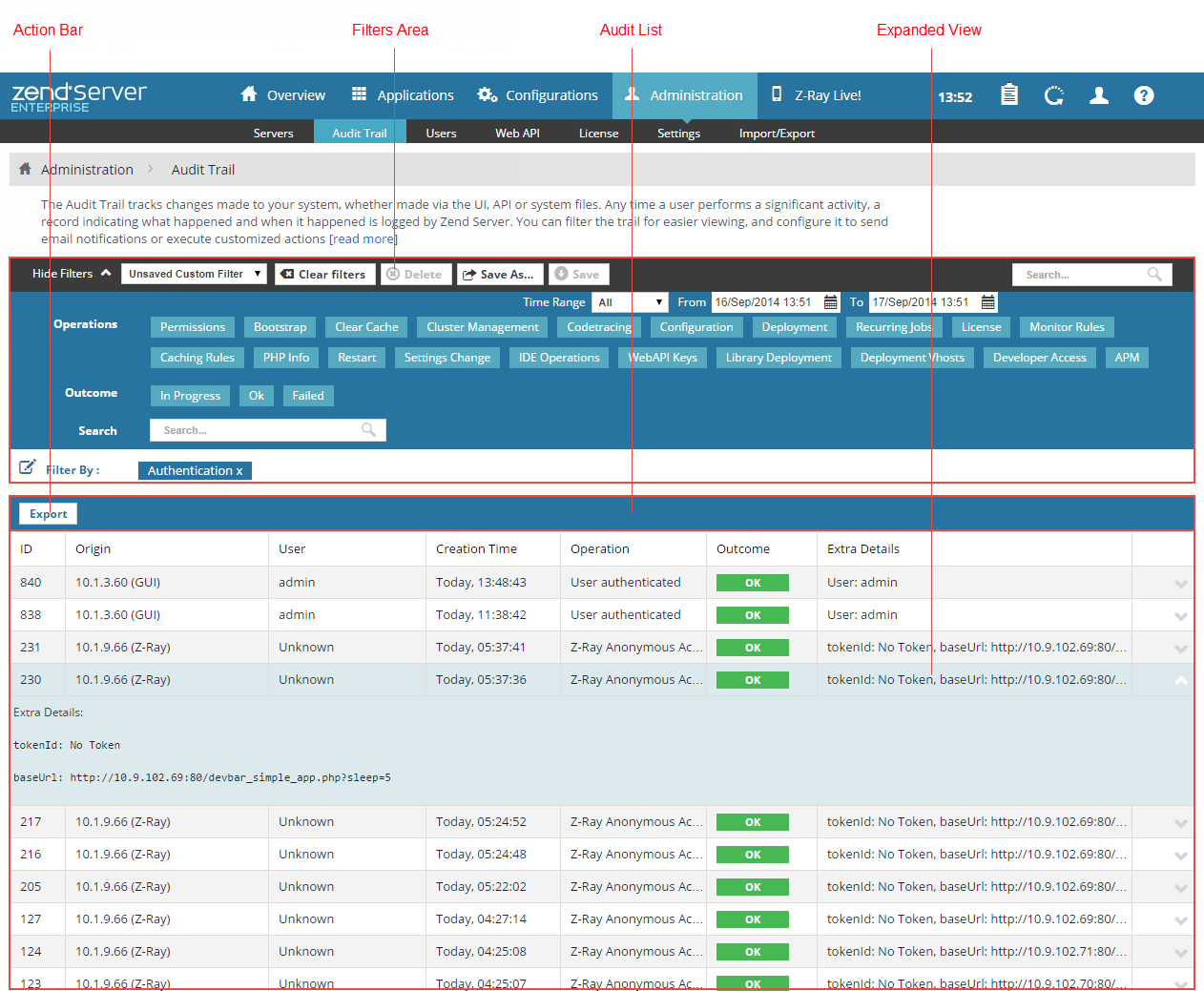Open the To date calendar picker
Viewport: 1204px width, 991px height.
(987, 302)
